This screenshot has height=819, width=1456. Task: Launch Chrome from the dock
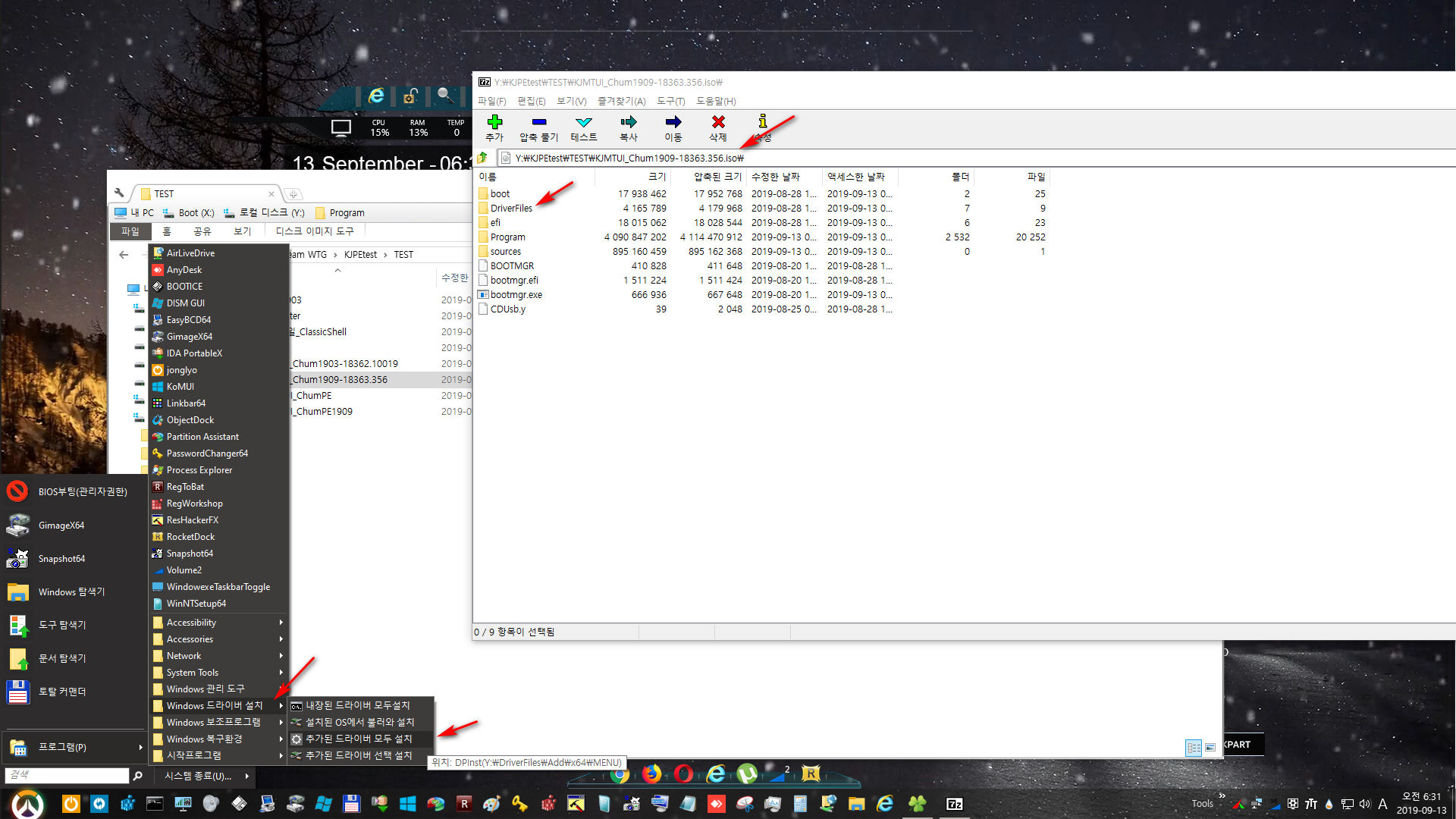620,773
